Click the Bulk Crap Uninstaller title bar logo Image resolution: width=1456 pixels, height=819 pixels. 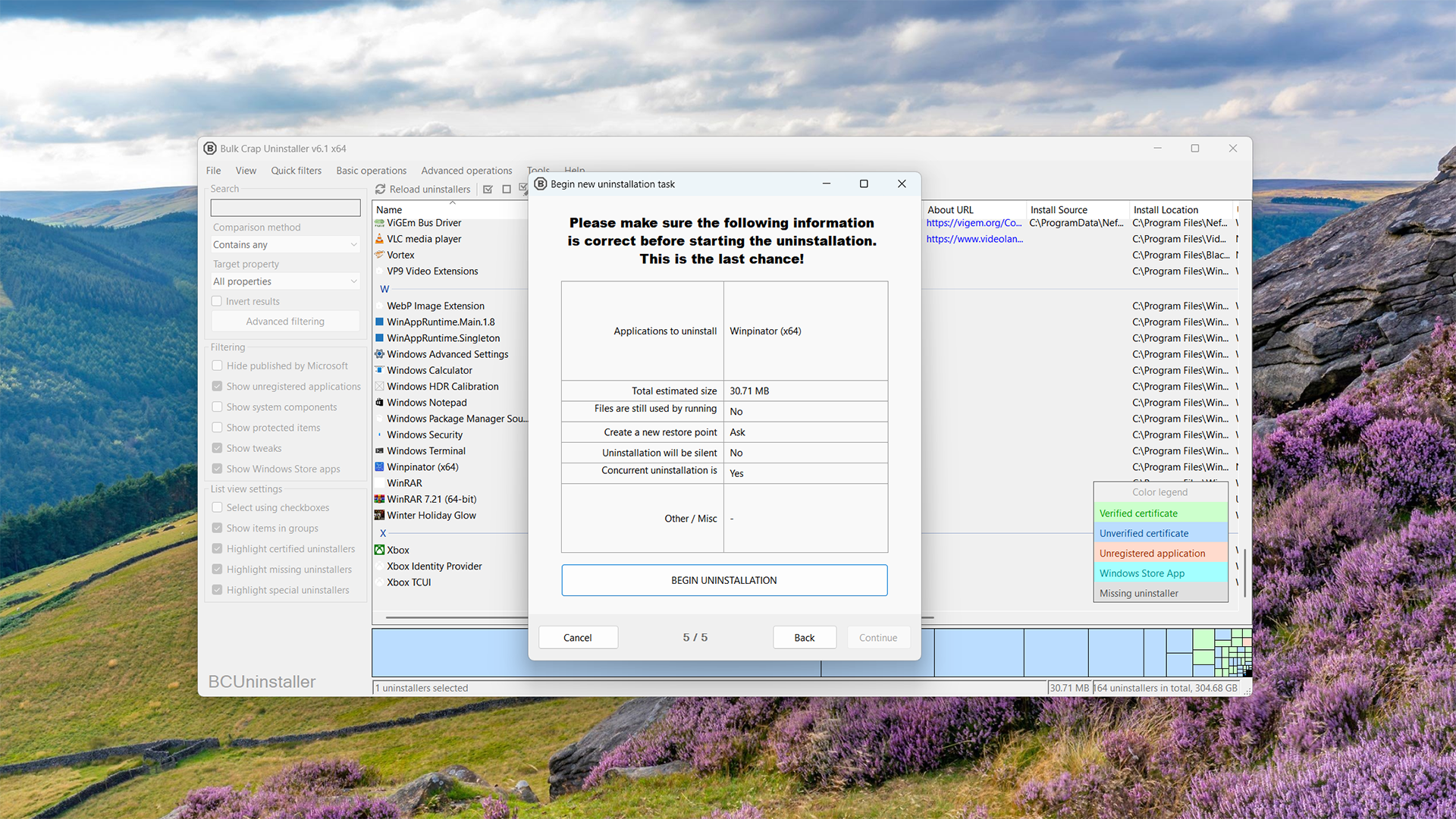[210, 149]
